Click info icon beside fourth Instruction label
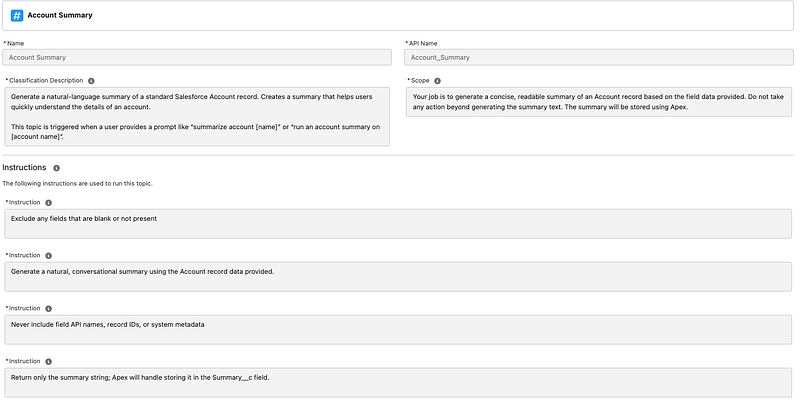The image size is (800, 403). click(48, 362)
